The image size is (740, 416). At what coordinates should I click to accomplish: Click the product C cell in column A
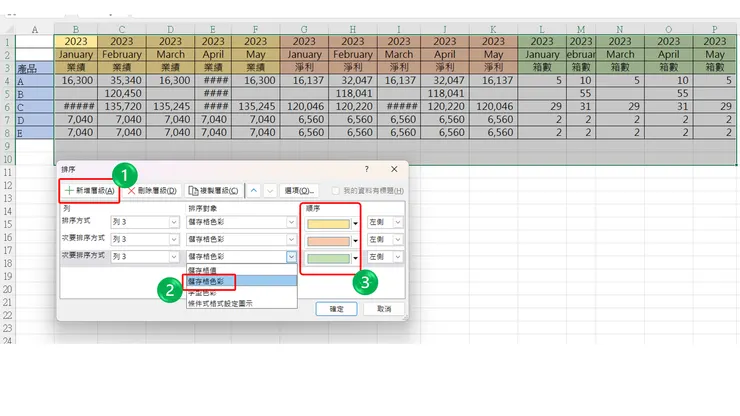(x=34, y=107)
